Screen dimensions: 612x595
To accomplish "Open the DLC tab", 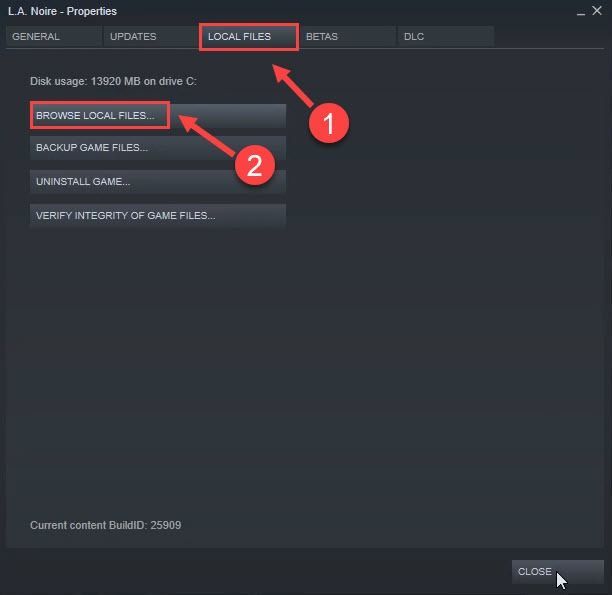I will pos(446,37).
